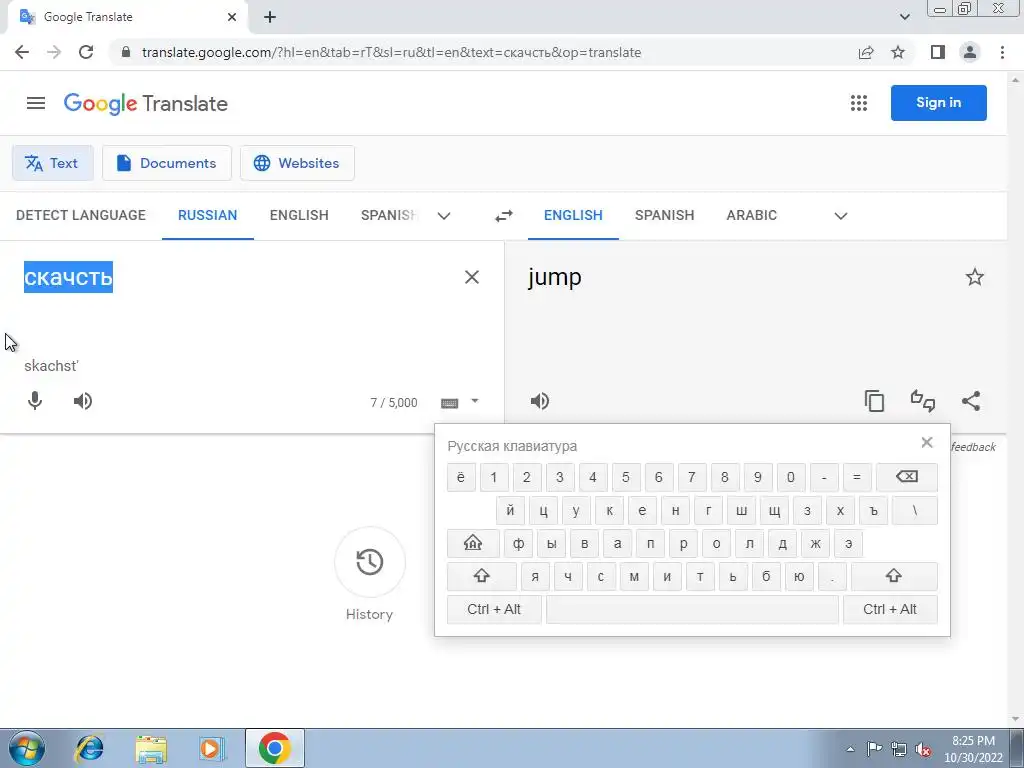The image size is (1024, 768).
Task: Share this page from address bar
Action: pos(866,52)
